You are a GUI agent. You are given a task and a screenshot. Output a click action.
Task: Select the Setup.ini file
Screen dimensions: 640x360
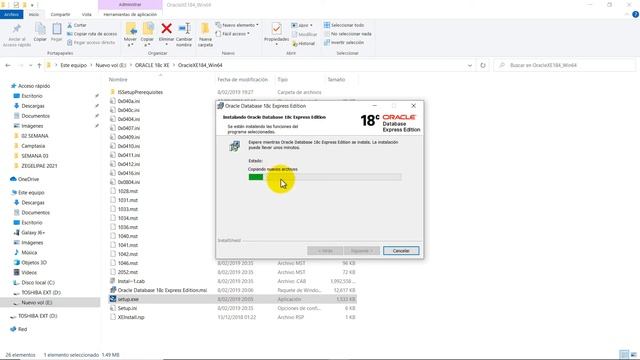coord(127,308)
